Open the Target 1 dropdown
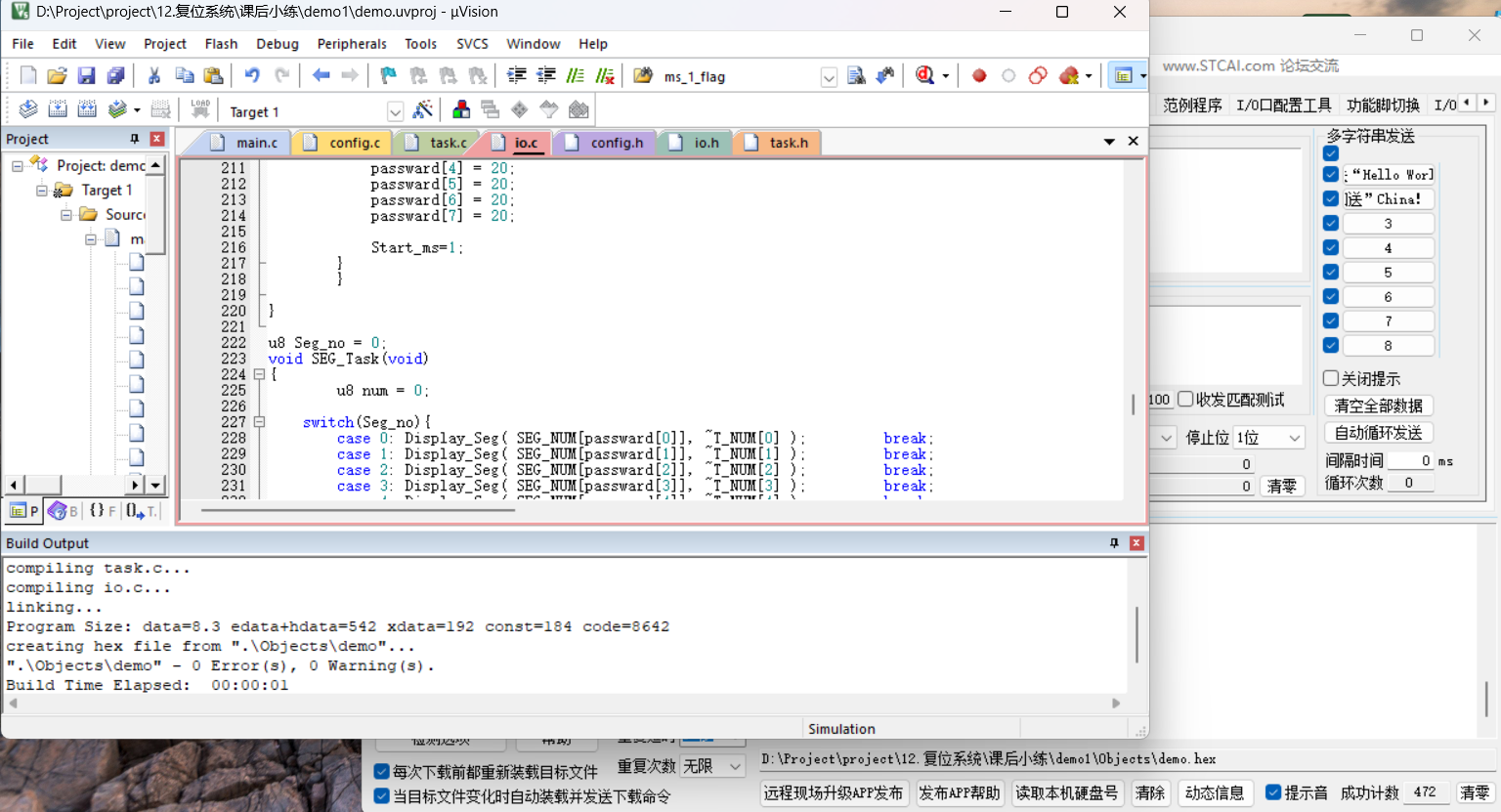The image size is (1501, 812). pos(395,111)
